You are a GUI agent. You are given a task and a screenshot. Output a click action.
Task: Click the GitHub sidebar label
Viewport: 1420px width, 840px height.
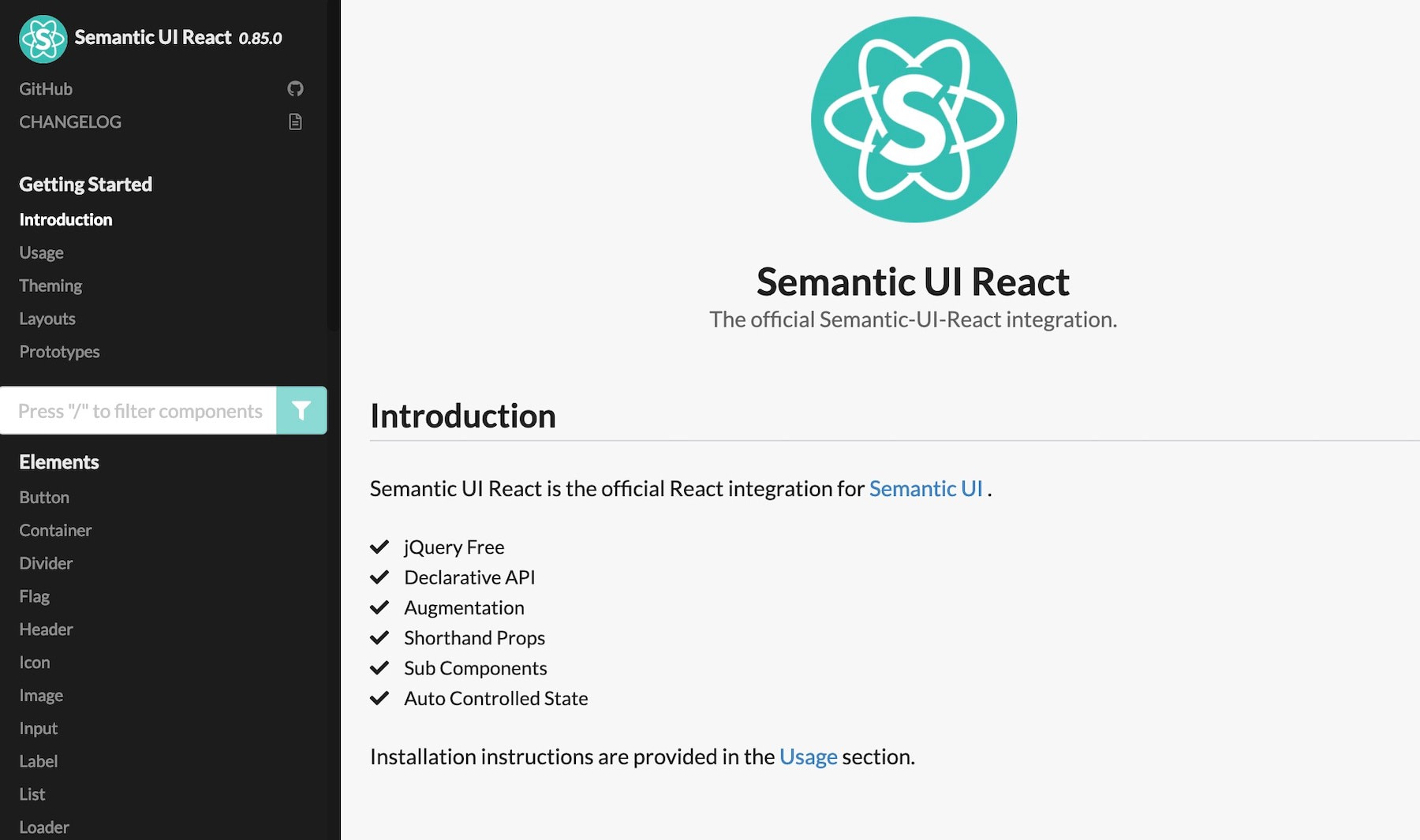pyautogui.click(x=45, y=88)
